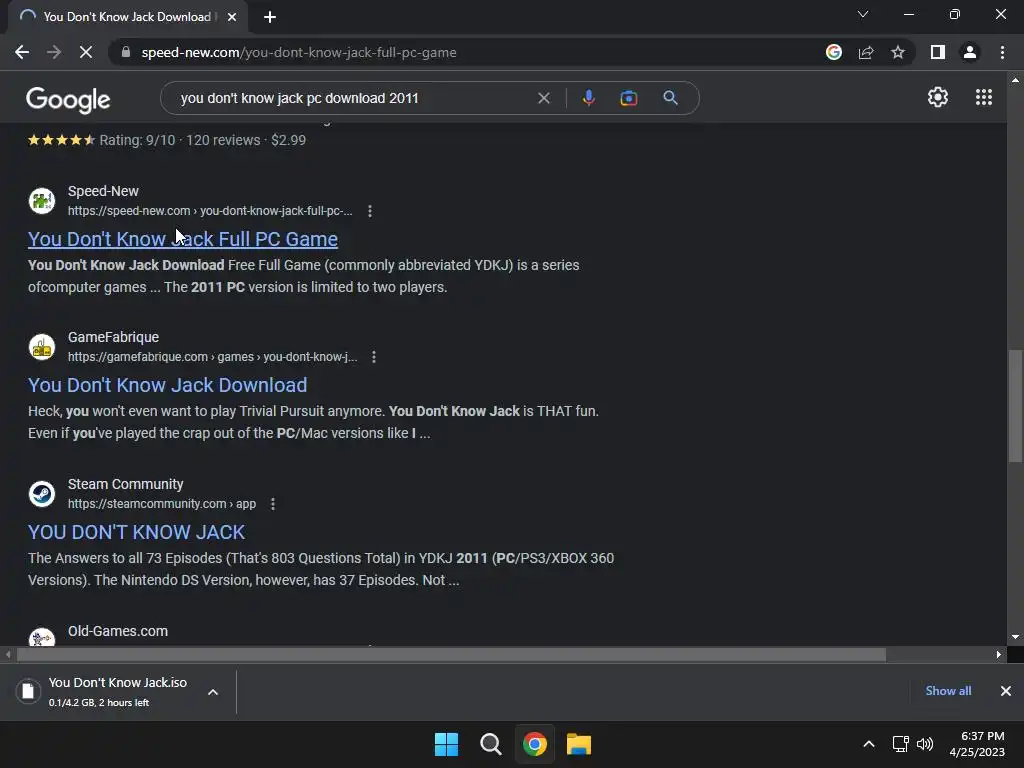Open the Chrome profile menu
The height and width of the screenshot is (768, 1024).
[x=970, y=52]
